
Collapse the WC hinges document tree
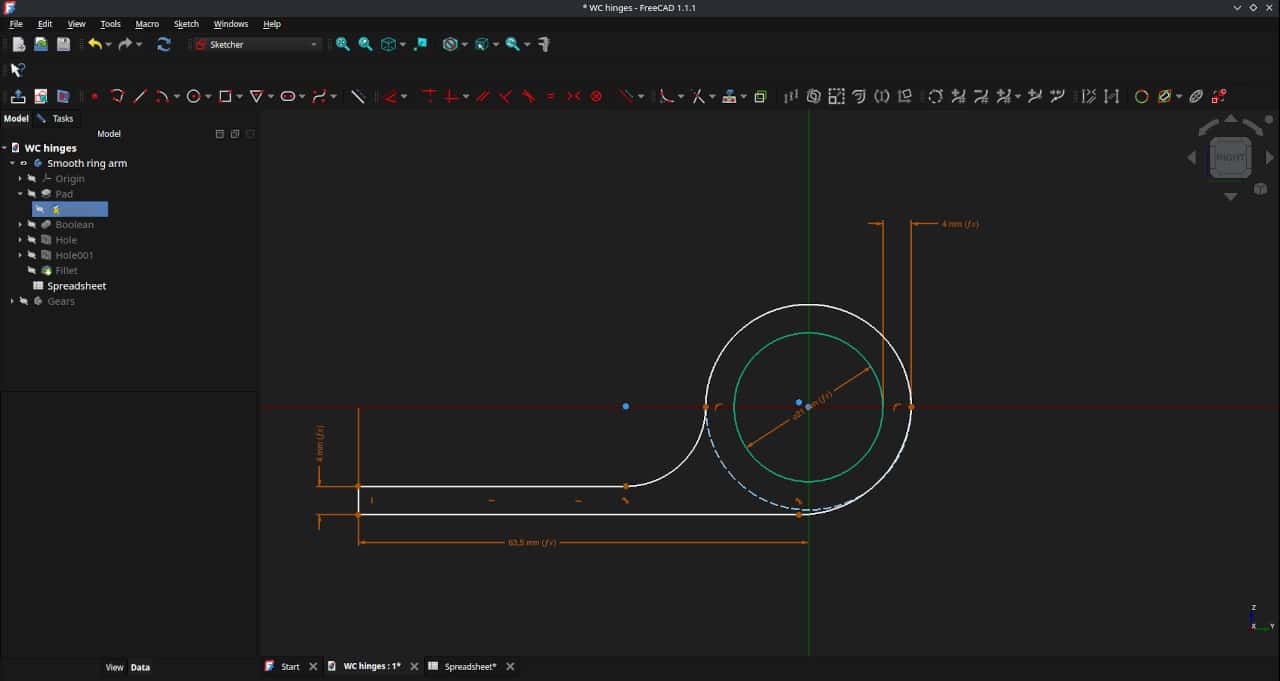pos(5,148)
